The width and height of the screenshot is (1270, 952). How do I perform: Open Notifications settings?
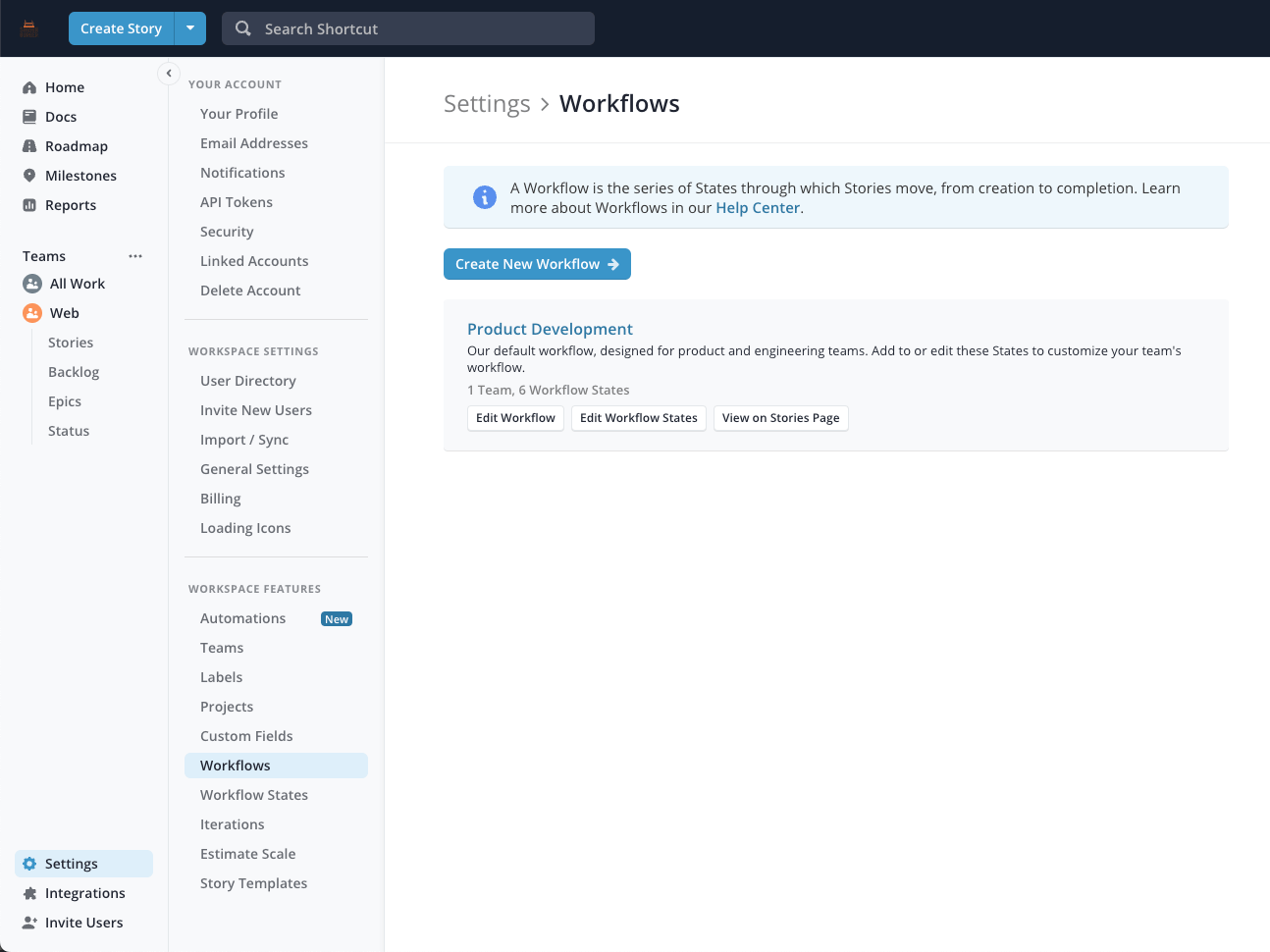click(242, 173)
